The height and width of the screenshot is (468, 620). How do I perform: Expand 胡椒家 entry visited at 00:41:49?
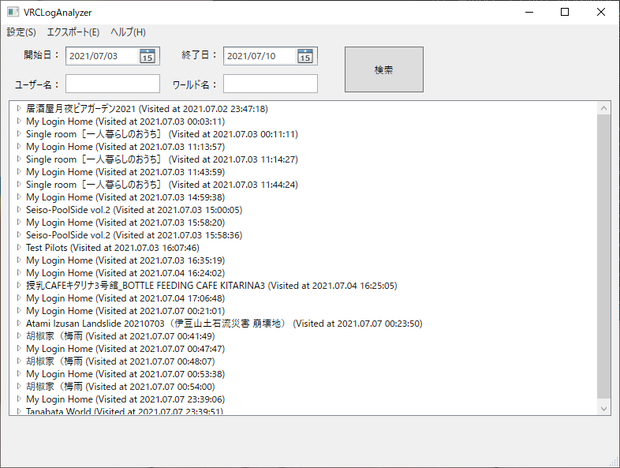(x=19, y=336)
